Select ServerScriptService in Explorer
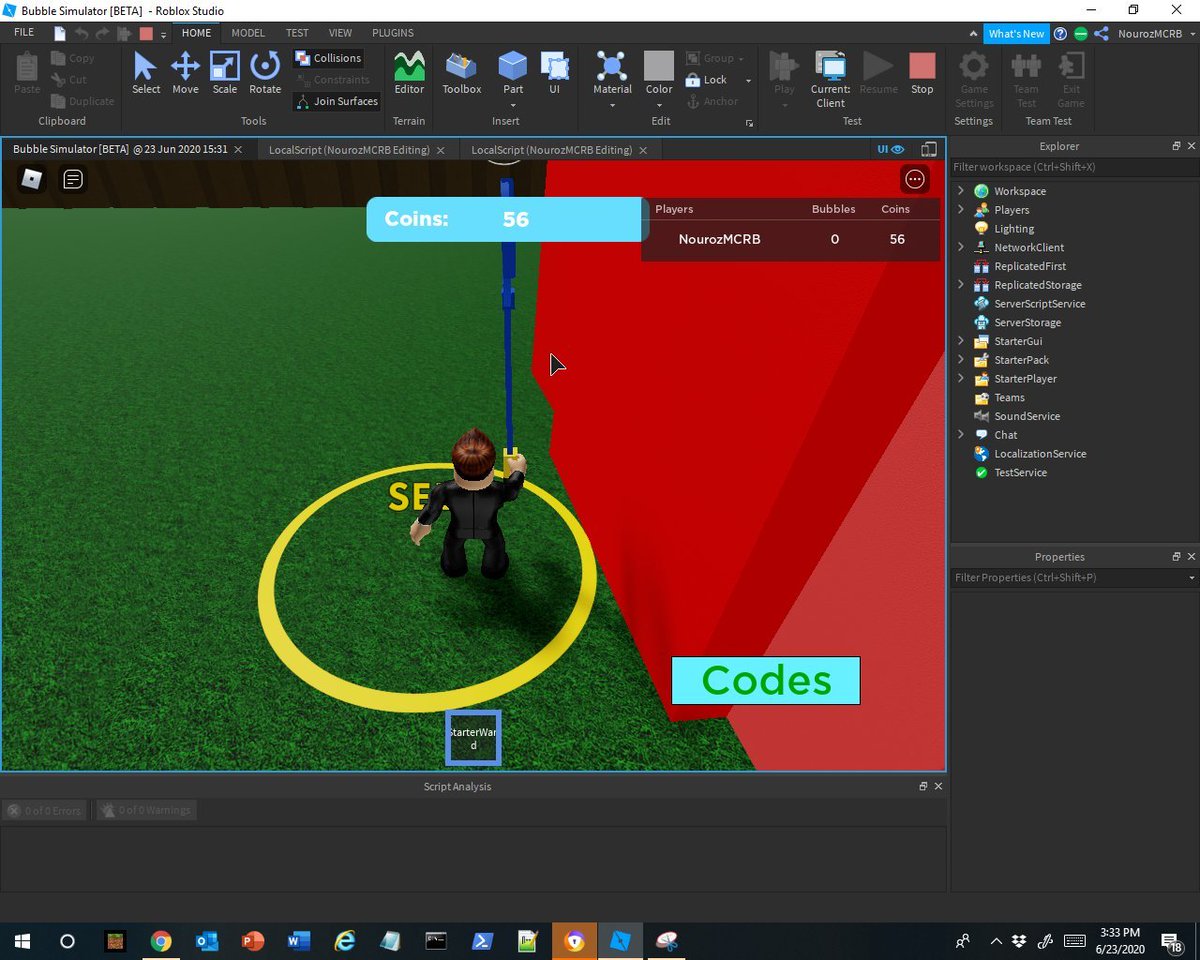Image resolution: width=1200 pixels, height=960 pixels. [1039, 304]
